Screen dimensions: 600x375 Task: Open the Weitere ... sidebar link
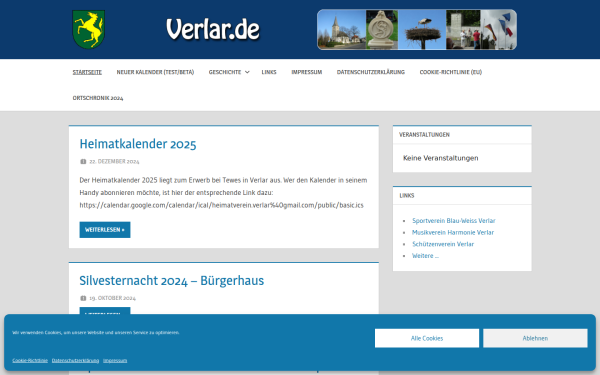pyautogui.click(x=425, y=256)
